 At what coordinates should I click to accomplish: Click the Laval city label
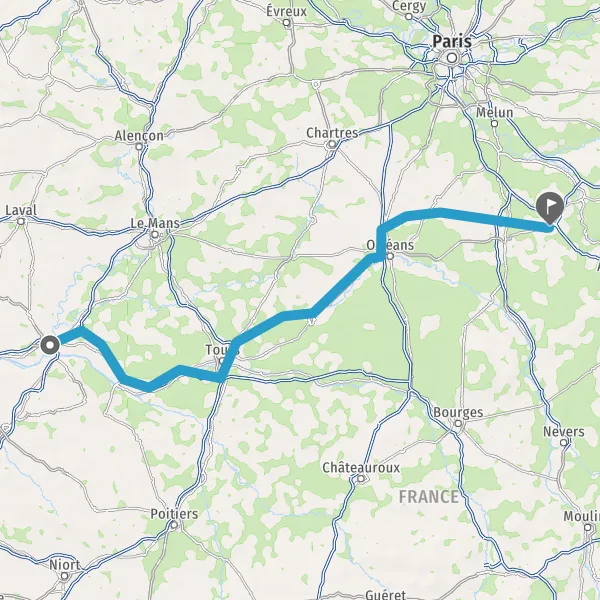(21, 210)
